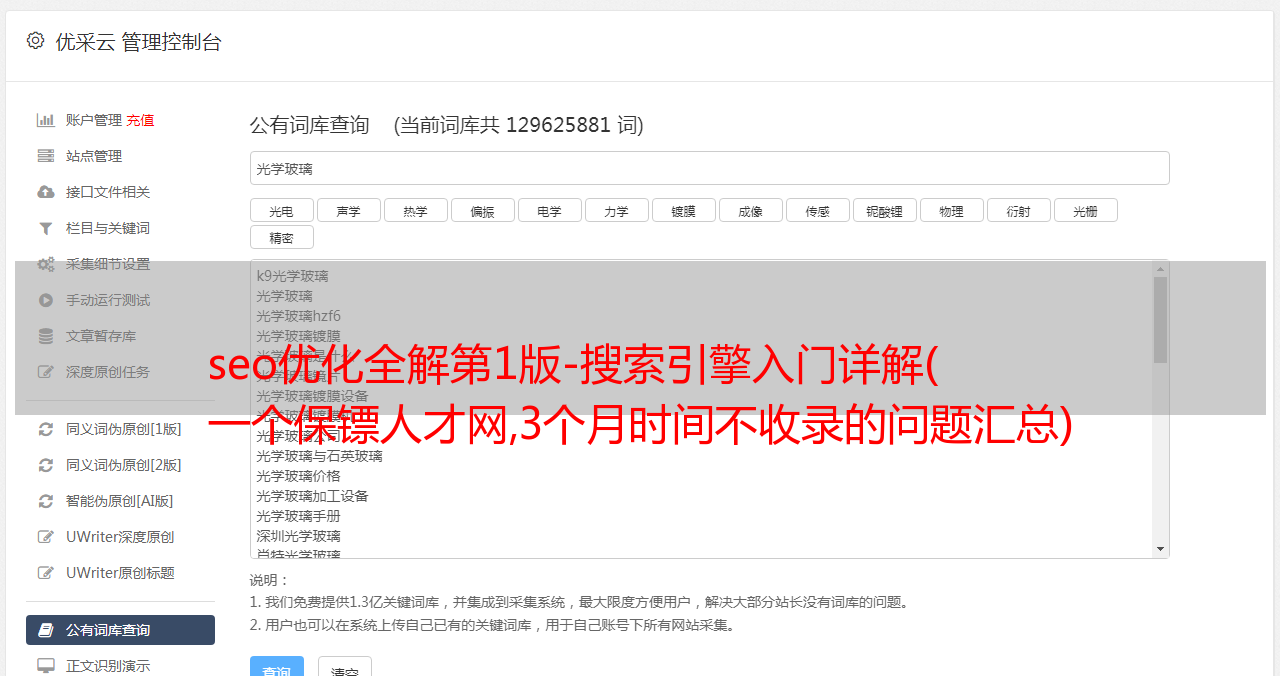Select the 光电 suggestion tag

281,211
